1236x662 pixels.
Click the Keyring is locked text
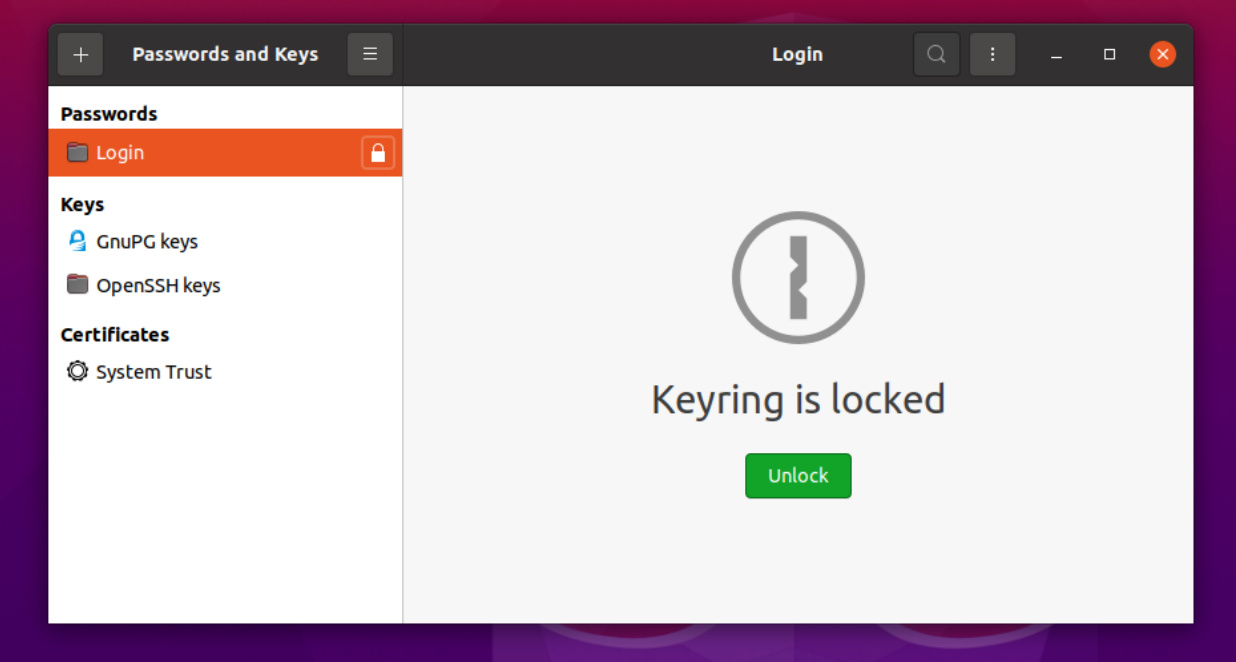click(797, 399)
